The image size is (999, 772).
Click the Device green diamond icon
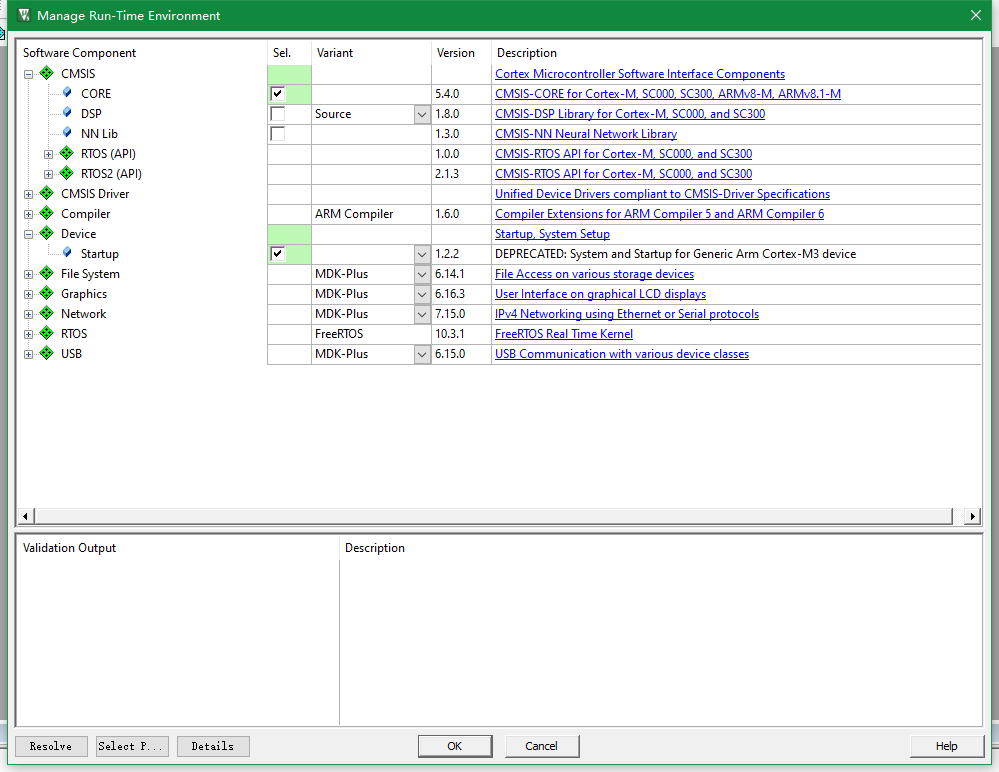click(x=47, y=233)
